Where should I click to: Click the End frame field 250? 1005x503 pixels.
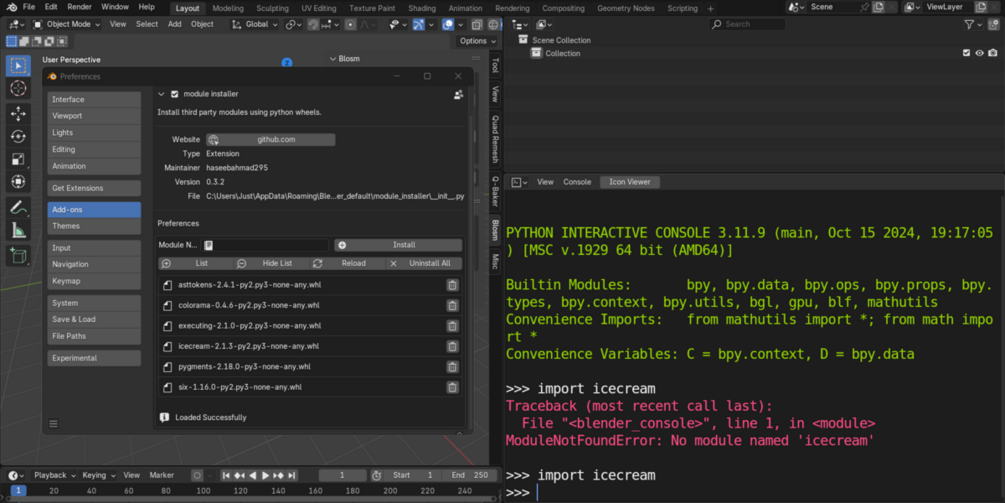[470, 475]
